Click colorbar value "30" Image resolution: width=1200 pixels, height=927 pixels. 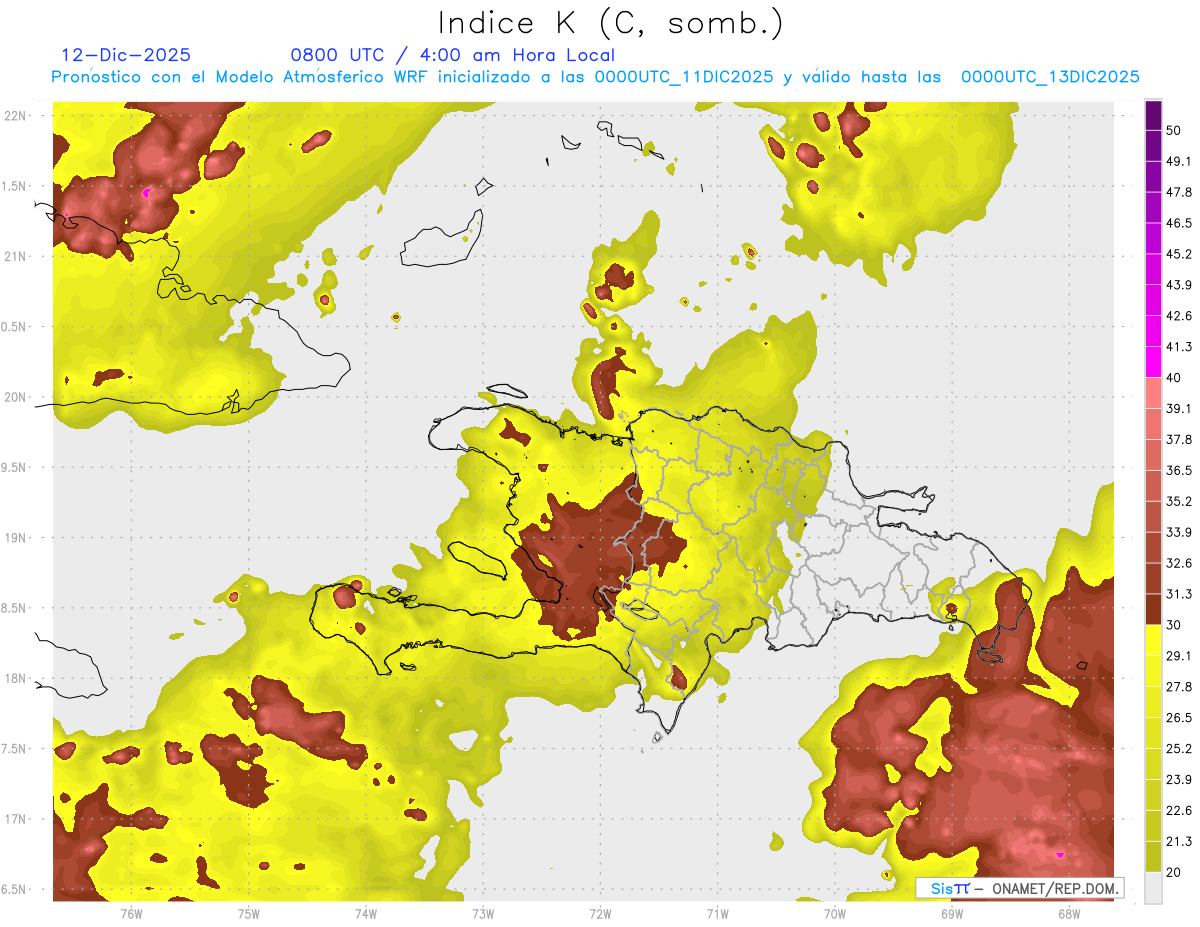point(1174,625)
